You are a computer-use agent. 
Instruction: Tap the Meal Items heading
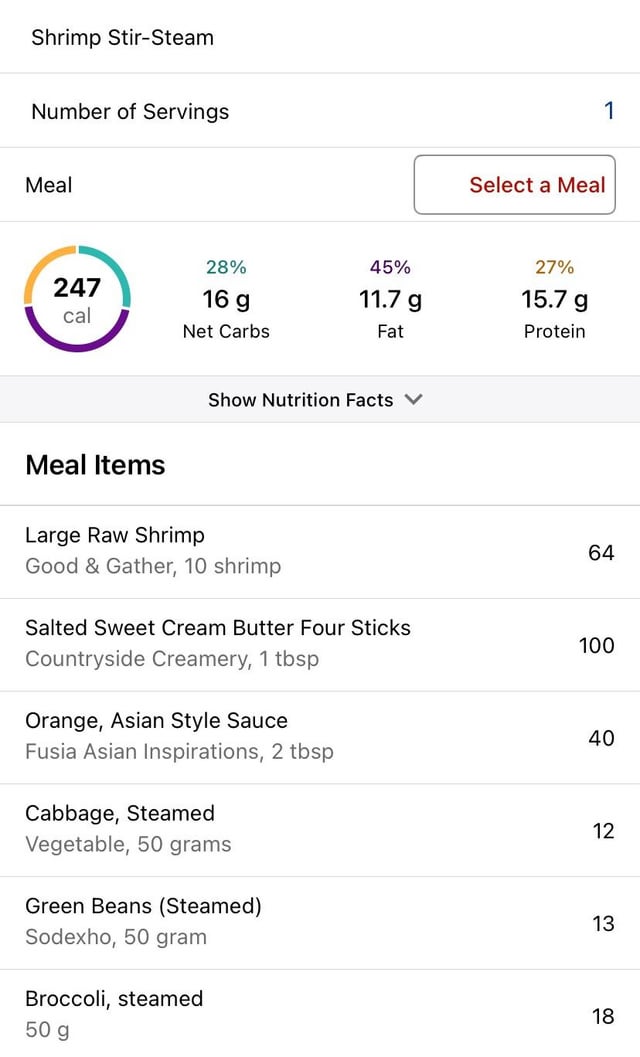pos(95,465)
